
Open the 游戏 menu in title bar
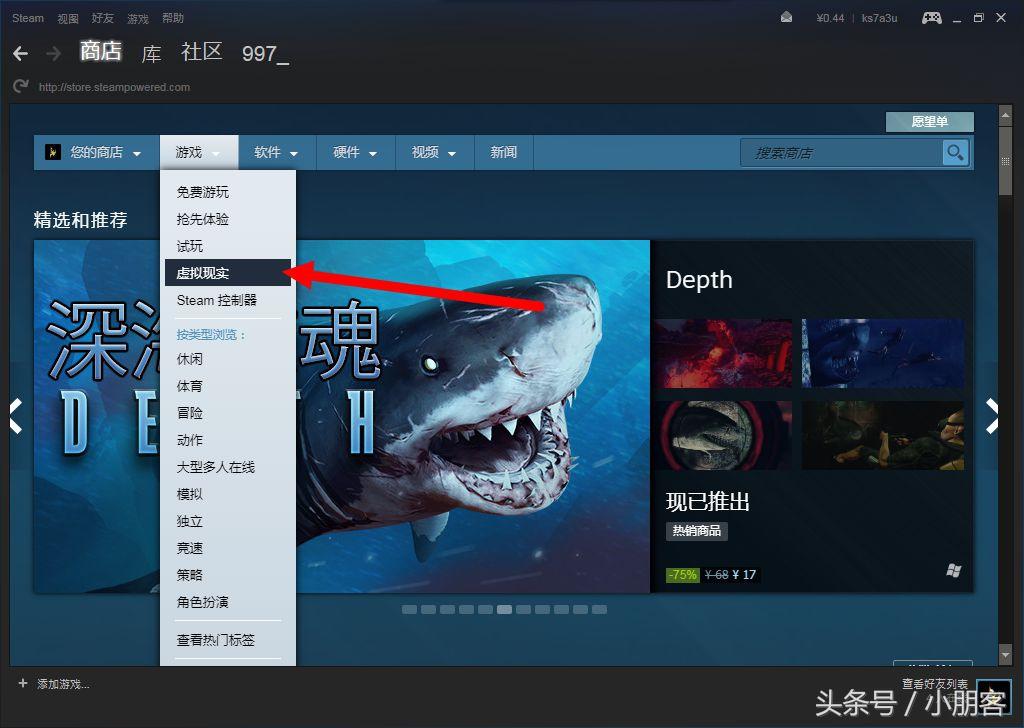[x=138, y=18]
